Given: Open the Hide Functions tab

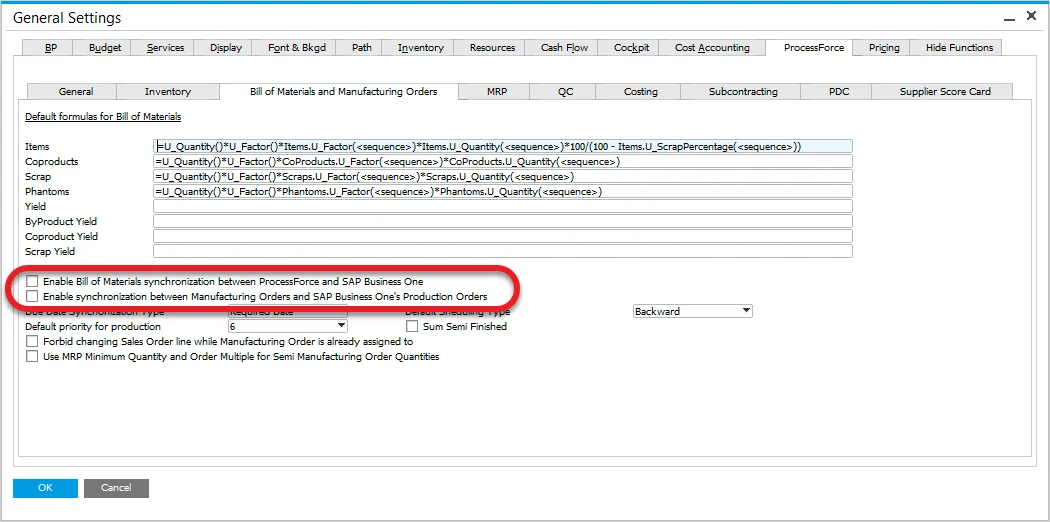Looking at the screenshot, I should pyautogui.click(x=959, y=48).
